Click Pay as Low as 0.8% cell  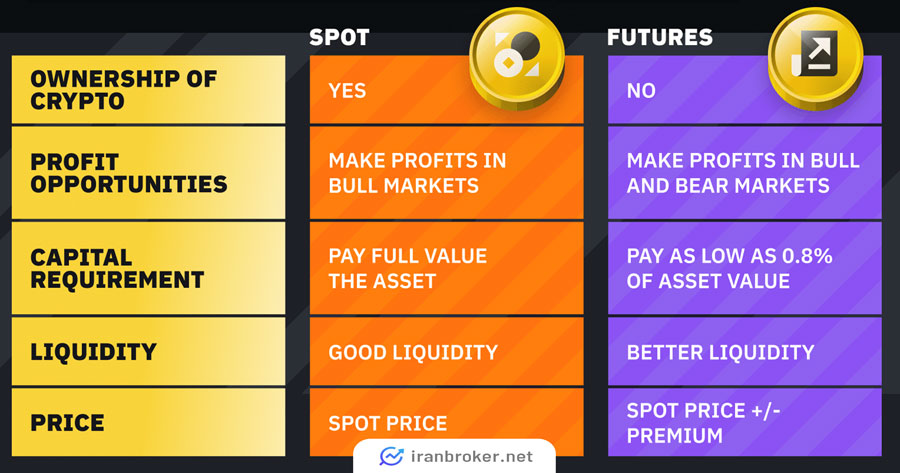[744, 268]
